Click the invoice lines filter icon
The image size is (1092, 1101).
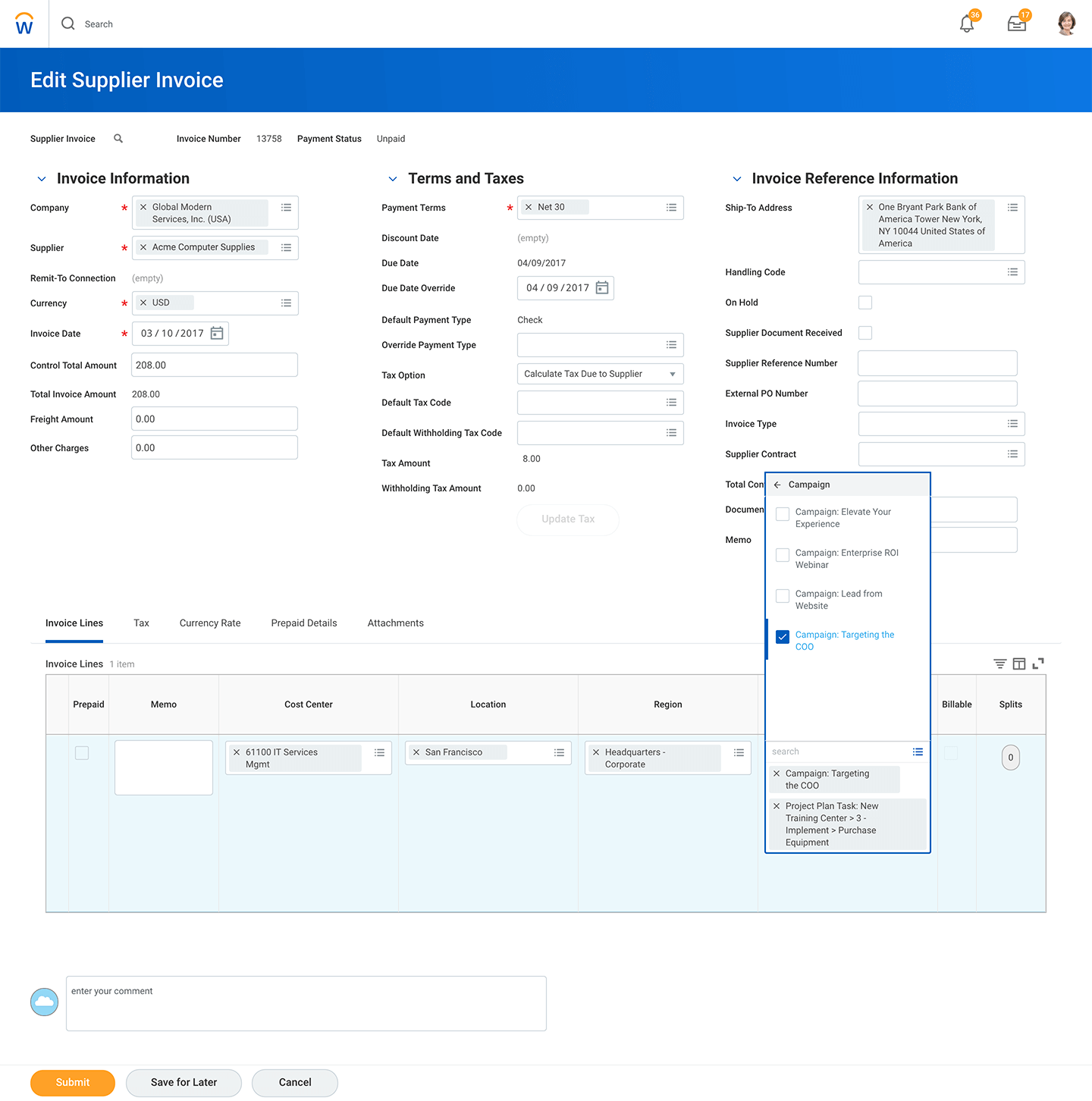[1000, 664]
